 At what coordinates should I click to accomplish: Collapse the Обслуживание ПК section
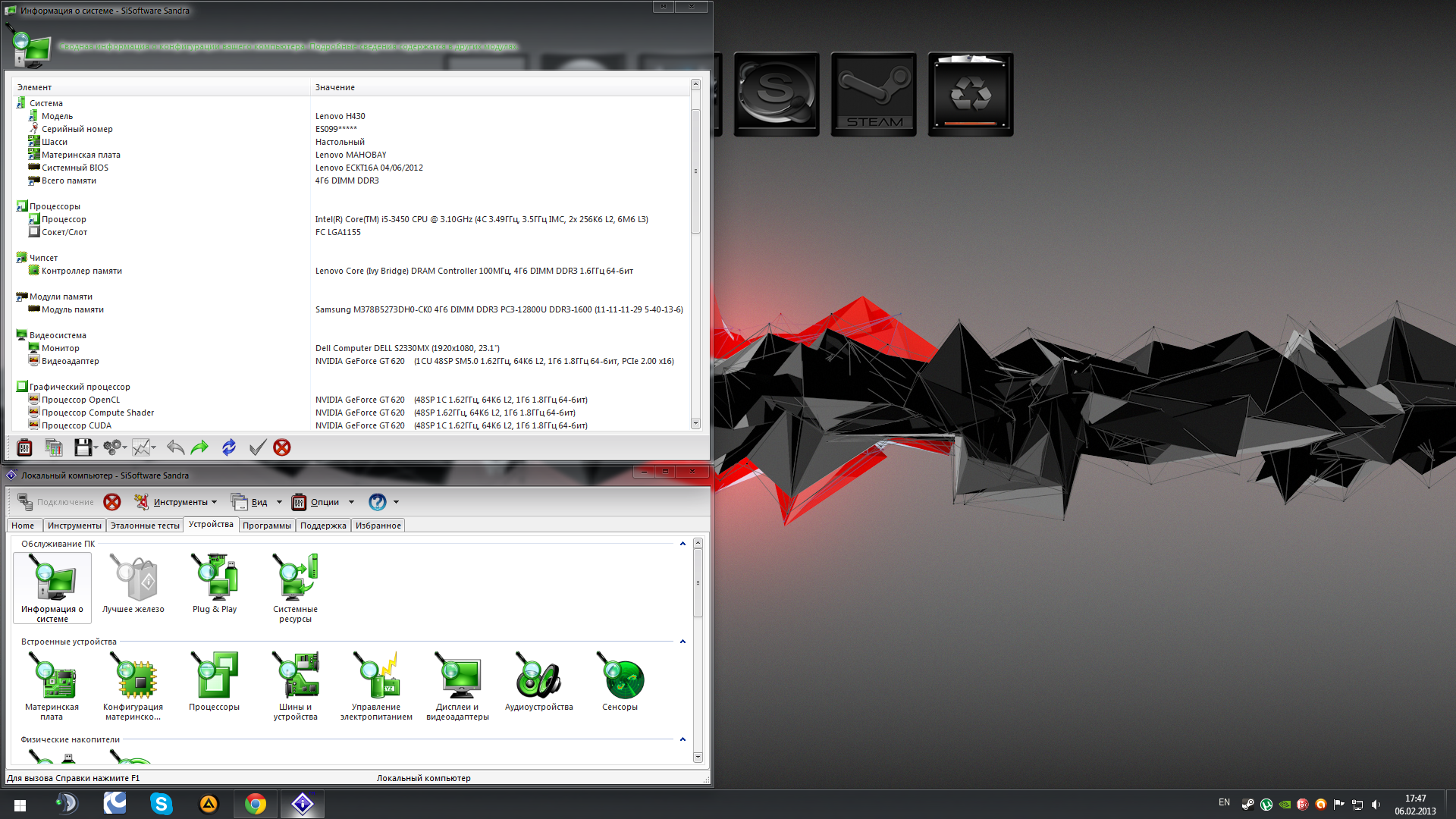[682, 544]
